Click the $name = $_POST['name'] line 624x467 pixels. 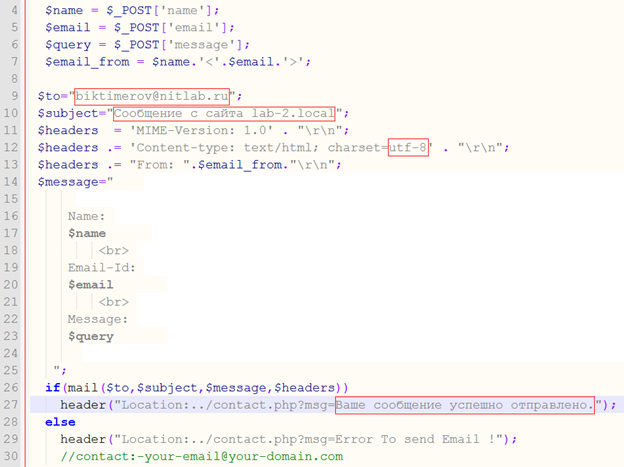[132, 10]
